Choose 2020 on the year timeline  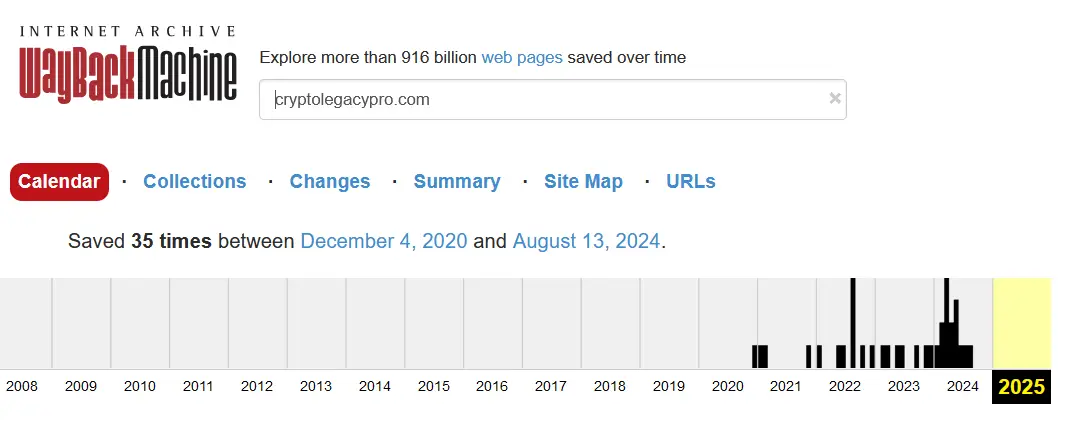[727, 387]
